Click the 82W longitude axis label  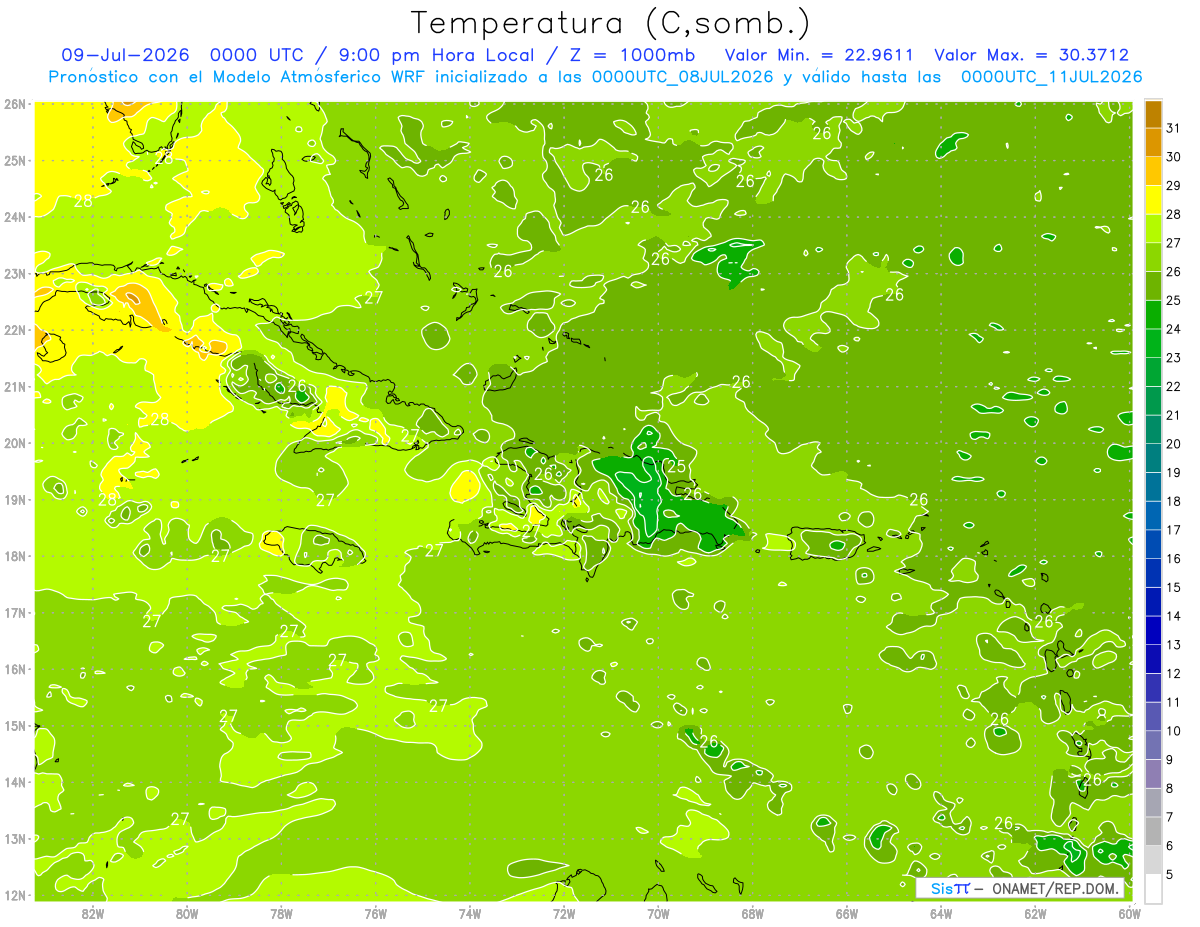pos(93,913)
